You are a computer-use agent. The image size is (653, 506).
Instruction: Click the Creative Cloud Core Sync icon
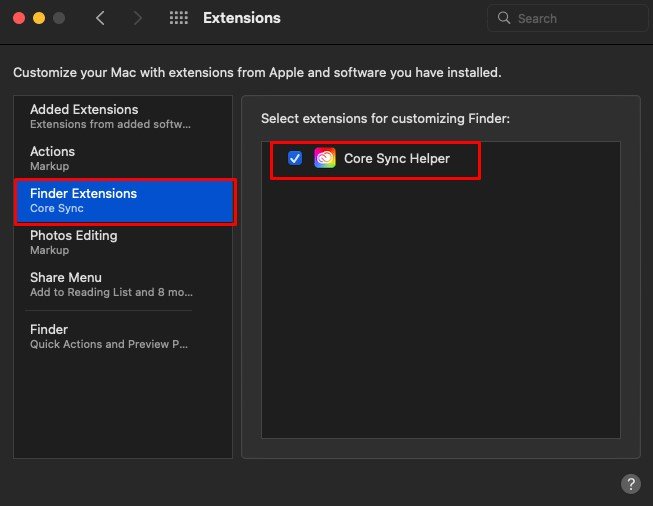[325, 158]
